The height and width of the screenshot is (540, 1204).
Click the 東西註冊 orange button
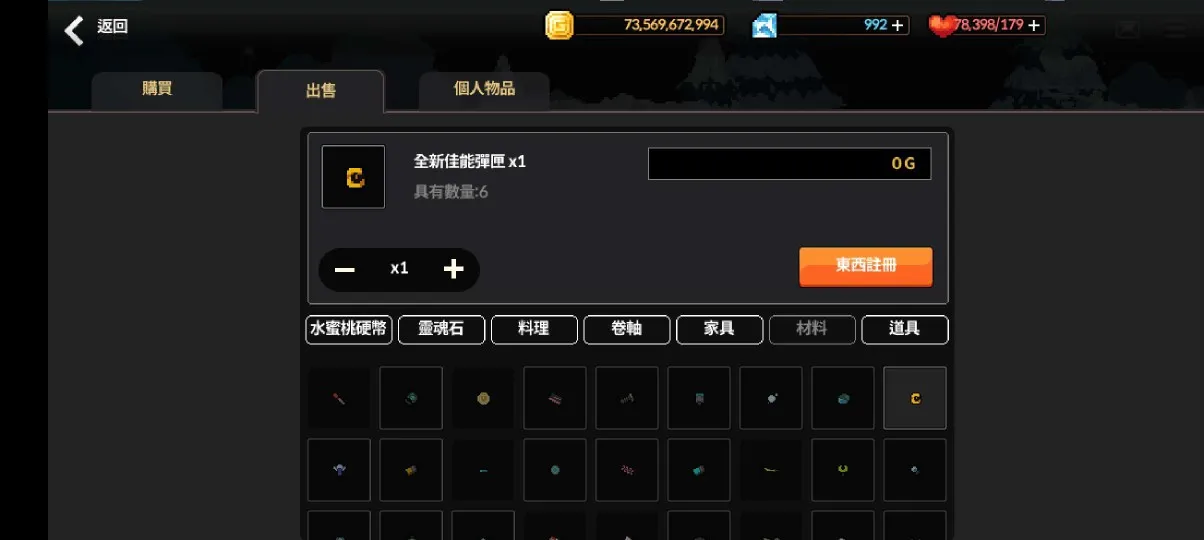(866, 266)
